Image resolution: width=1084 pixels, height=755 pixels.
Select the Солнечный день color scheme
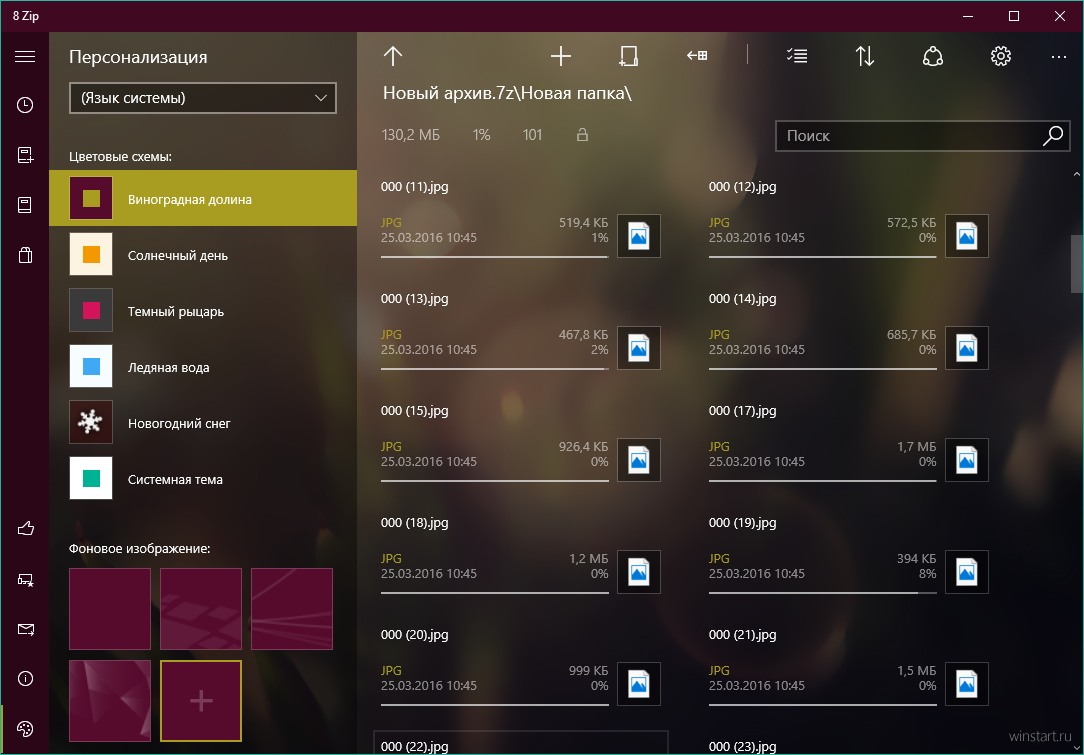(x=203, y=254)
